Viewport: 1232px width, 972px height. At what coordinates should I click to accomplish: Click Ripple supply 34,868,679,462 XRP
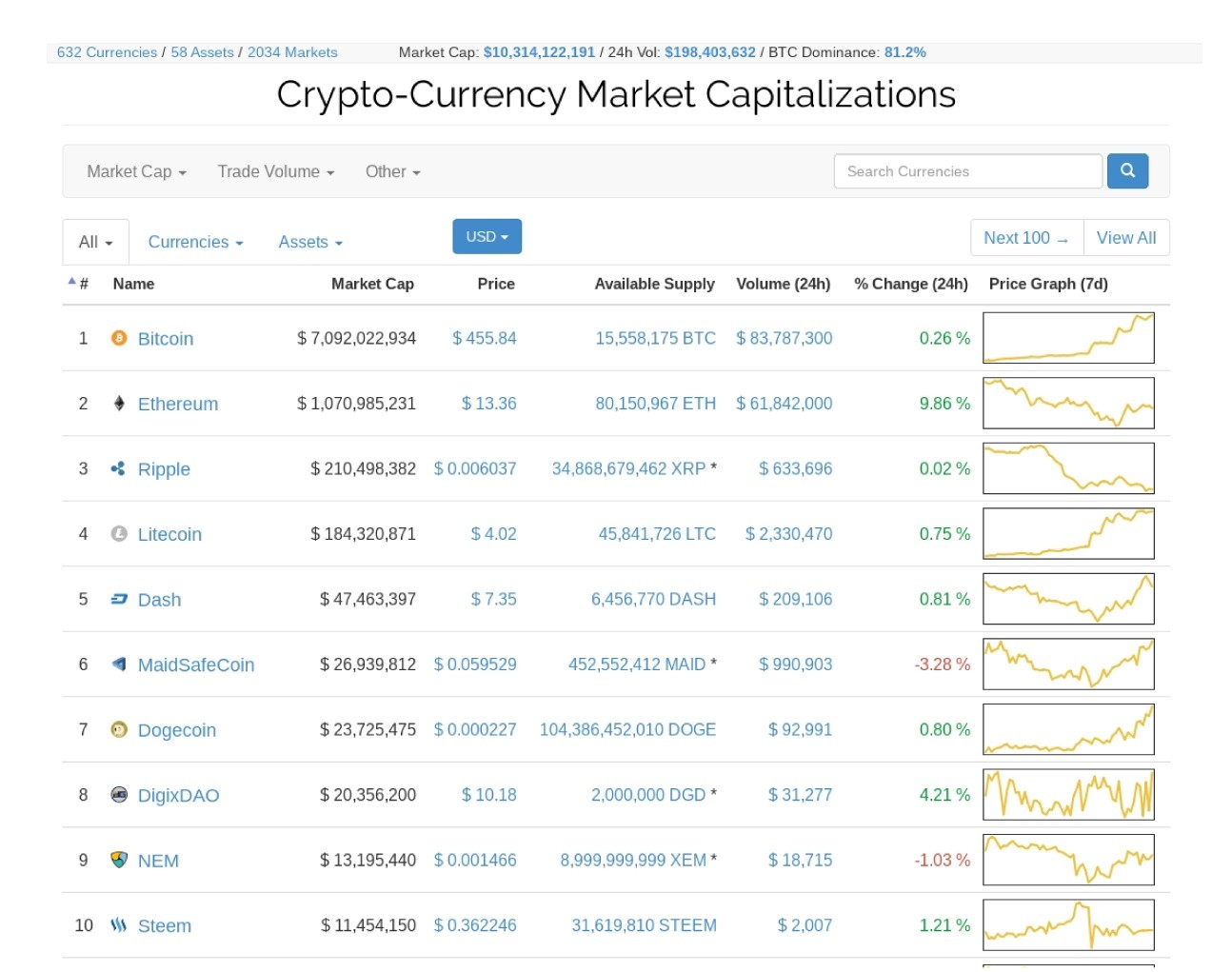(629, 468)
